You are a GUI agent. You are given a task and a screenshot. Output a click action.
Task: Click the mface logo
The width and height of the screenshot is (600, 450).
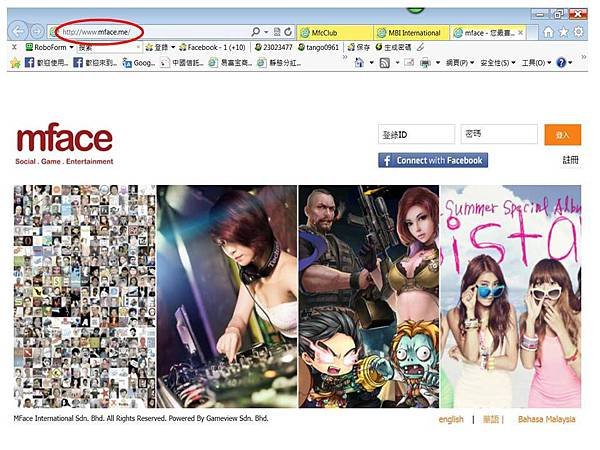click(x=64, y=143)
